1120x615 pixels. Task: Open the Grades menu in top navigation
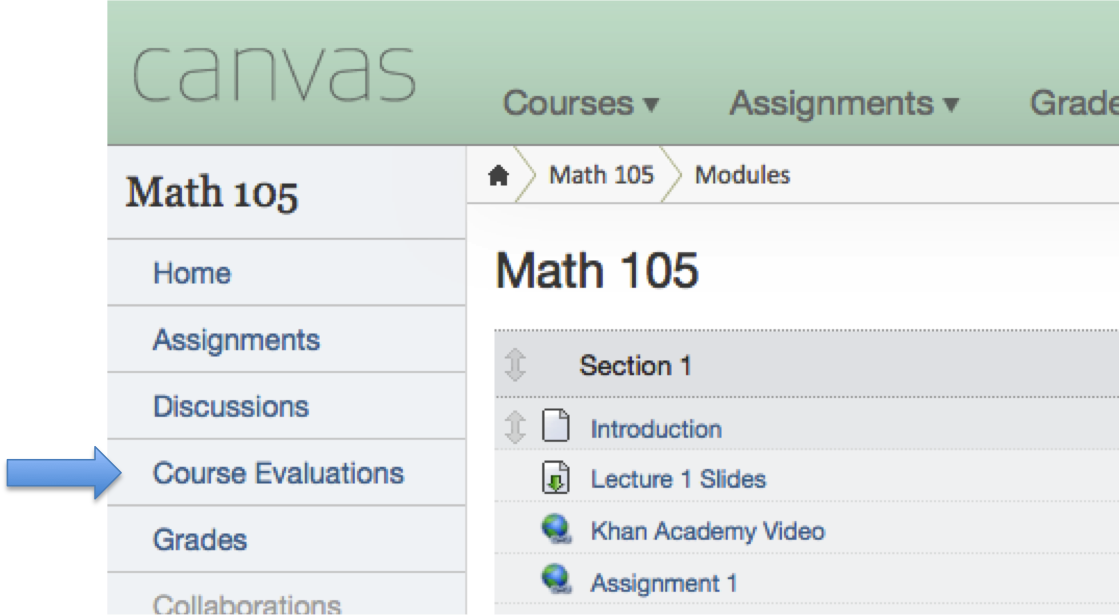(x=1074, y=103)
